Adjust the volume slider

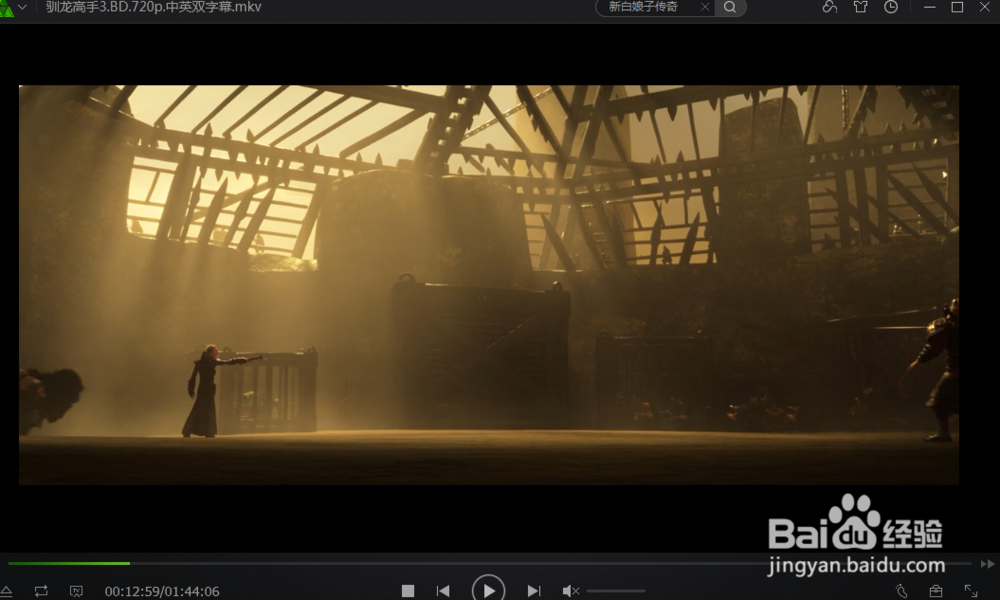616,591
